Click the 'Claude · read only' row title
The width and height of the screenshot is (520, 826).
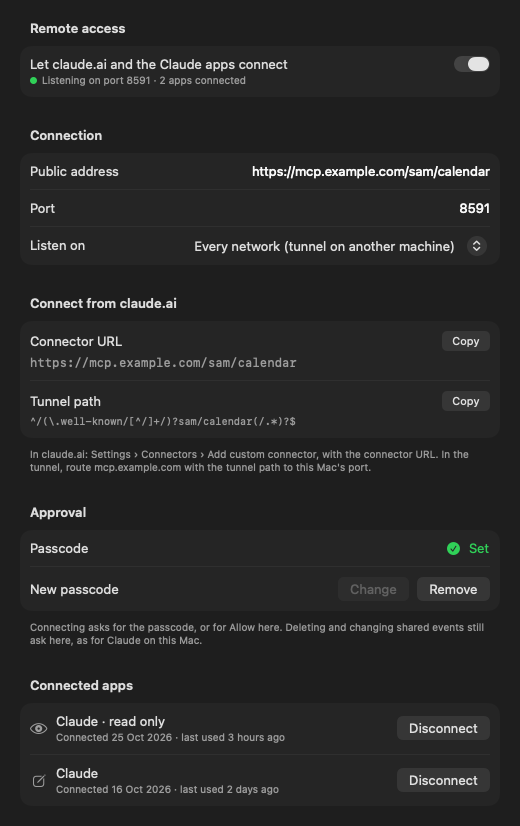tap(111, 722)
